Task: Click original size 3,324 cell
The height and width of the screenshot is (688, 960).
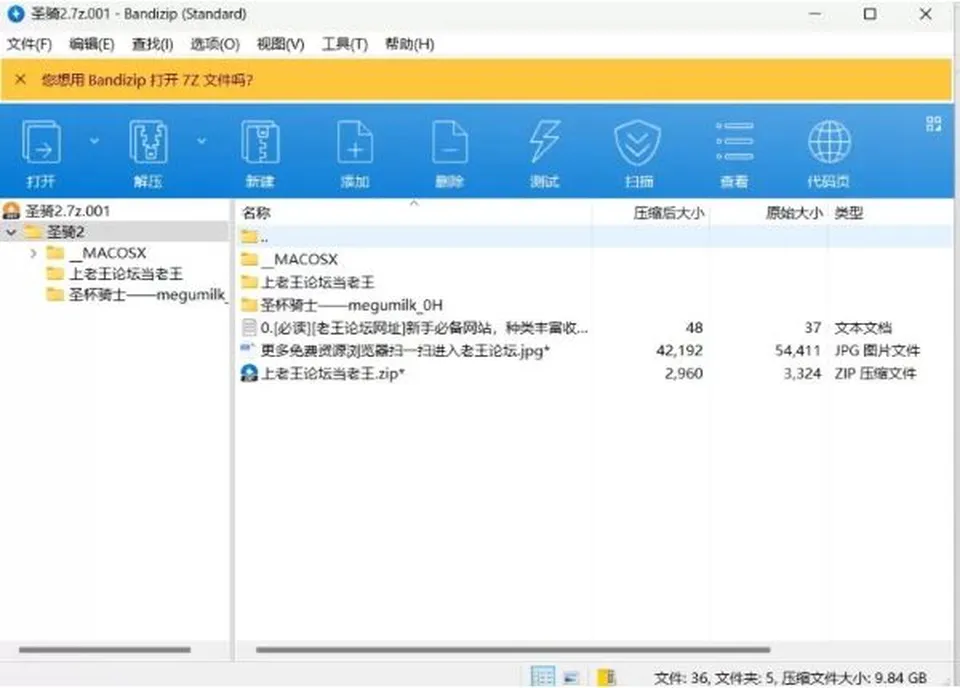Action: pyautogui.click(x=802, y=373)
